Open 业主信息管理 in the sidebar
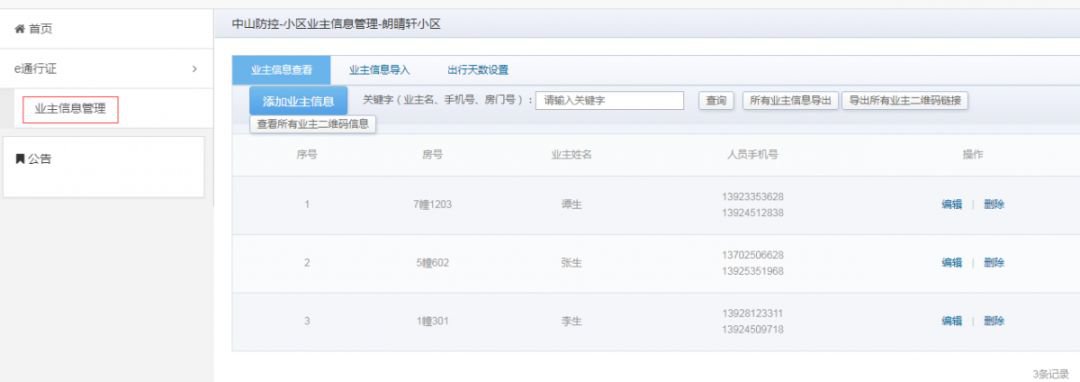The height and width of the screenshot is (382, 1080). pyautogui.click(x=70, y=109)
